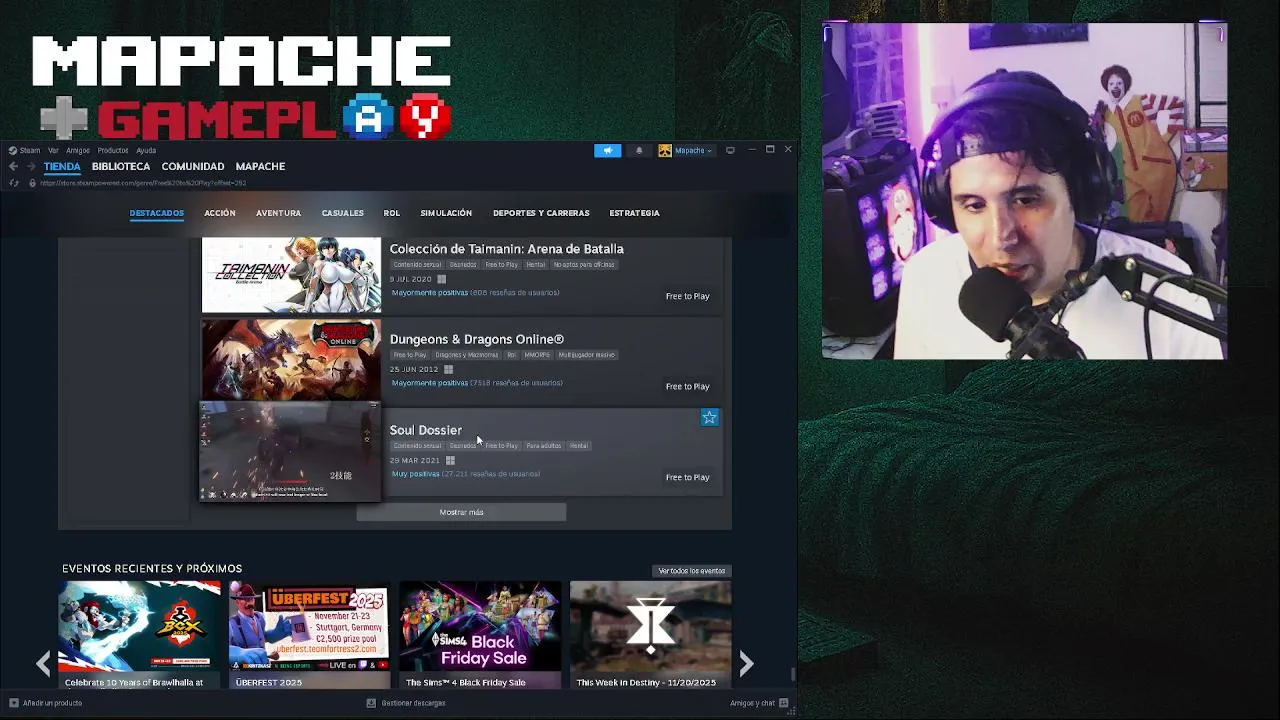
Task: Select the AVENTURA category tab
Action: point(278,213)
